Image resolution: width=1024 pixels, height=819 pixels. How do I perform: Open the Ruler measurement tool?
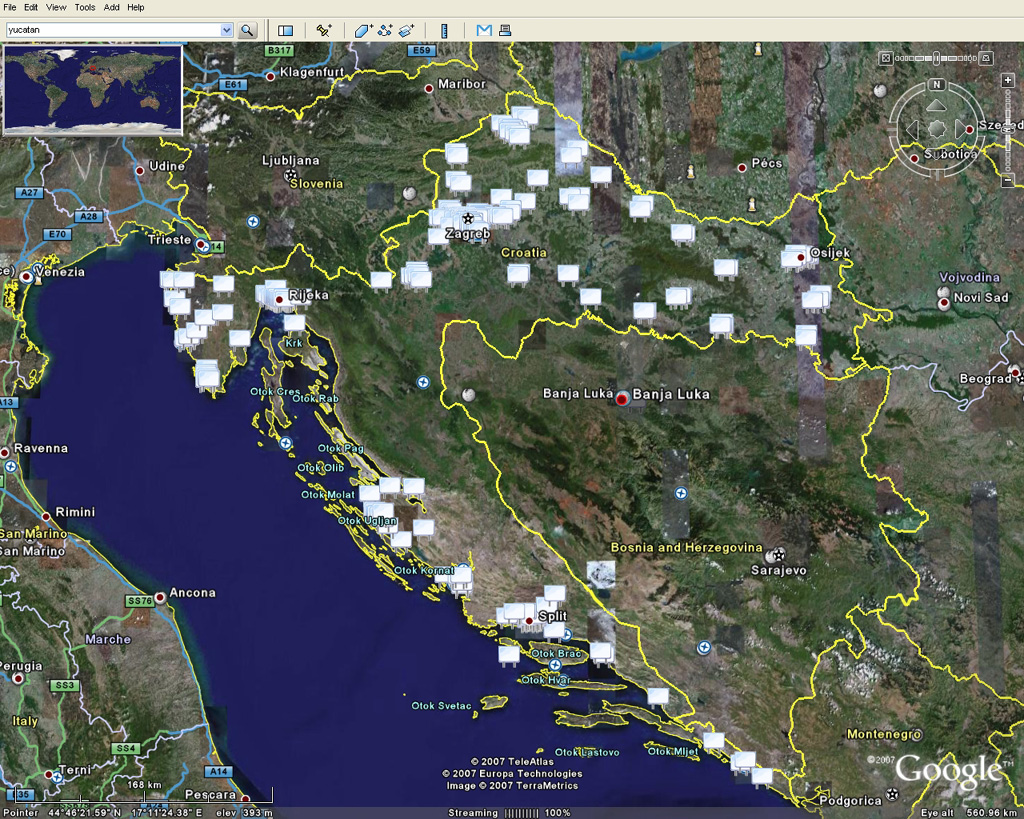pyautogui.click(x=445, y=30)
